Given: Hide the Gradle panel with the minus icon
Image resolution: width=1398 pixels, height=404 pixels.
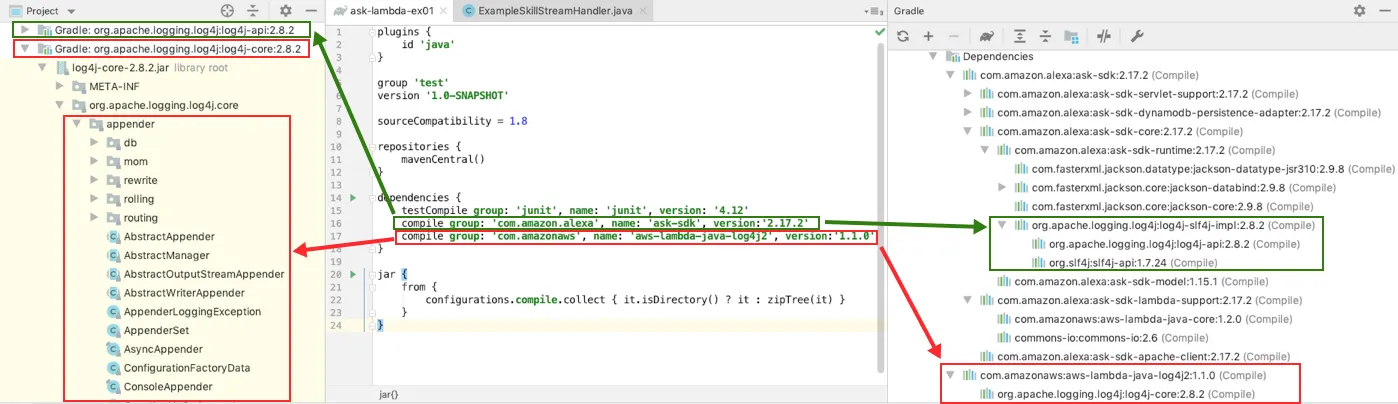Looking at the screenshot, I should (x=1384, y=10).
